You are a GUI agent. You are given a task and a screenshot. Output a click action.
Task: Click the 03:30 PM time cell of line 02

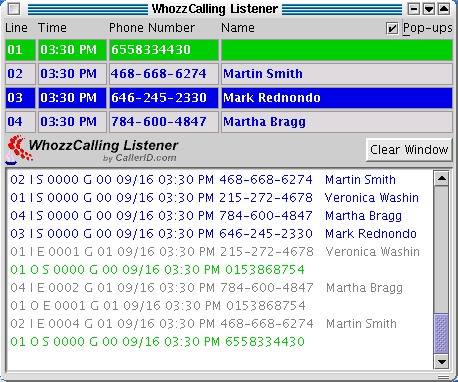72,74
